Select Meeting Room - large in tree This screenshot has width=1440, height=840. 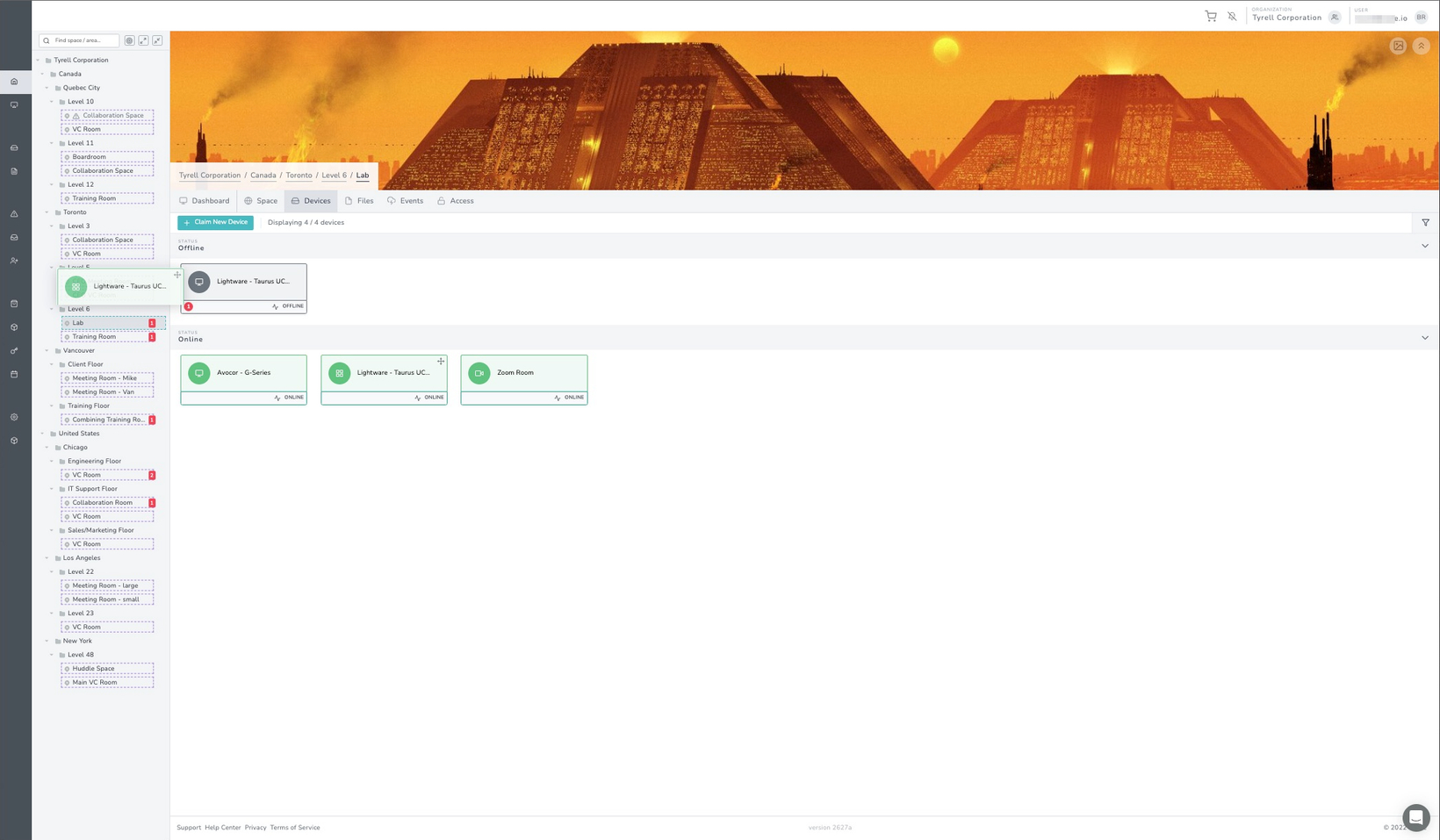pyautogui.click(x=107, y=585)
